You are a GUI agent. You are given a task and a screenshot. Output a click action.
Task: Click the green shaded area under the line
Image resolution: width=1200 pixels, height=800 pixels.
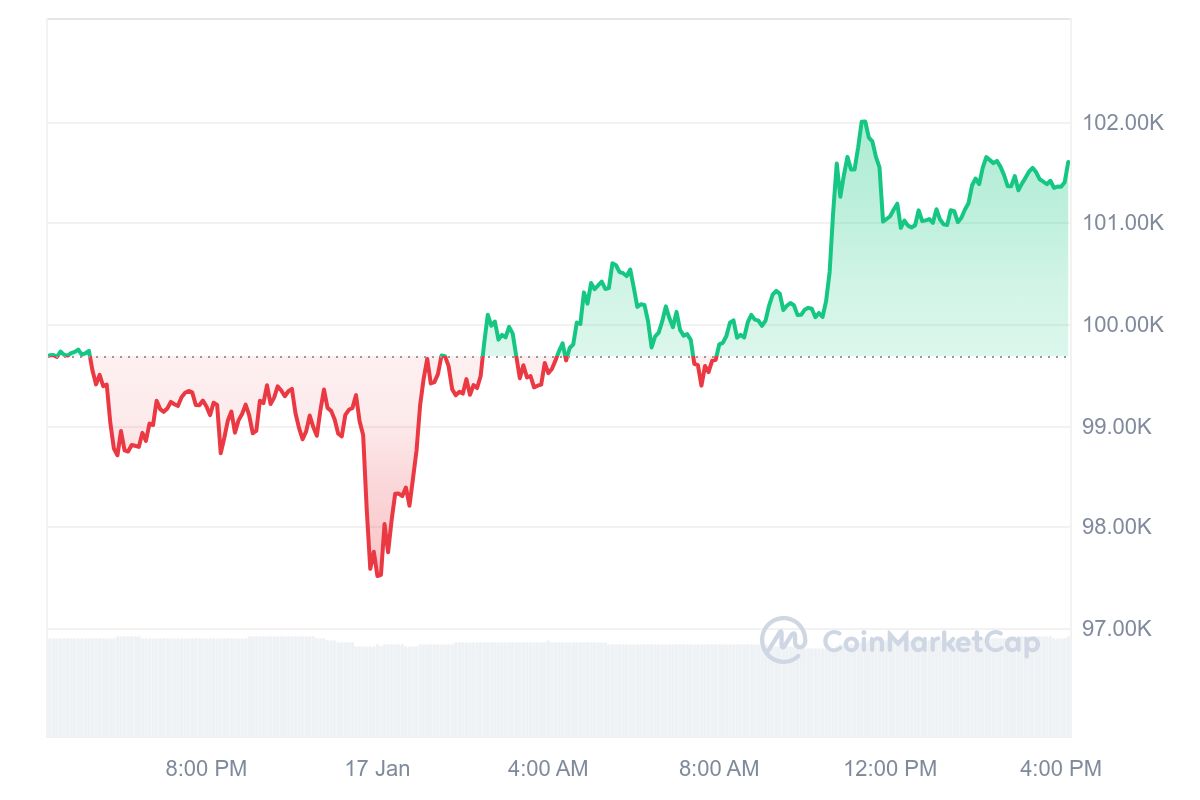(950, 290)
